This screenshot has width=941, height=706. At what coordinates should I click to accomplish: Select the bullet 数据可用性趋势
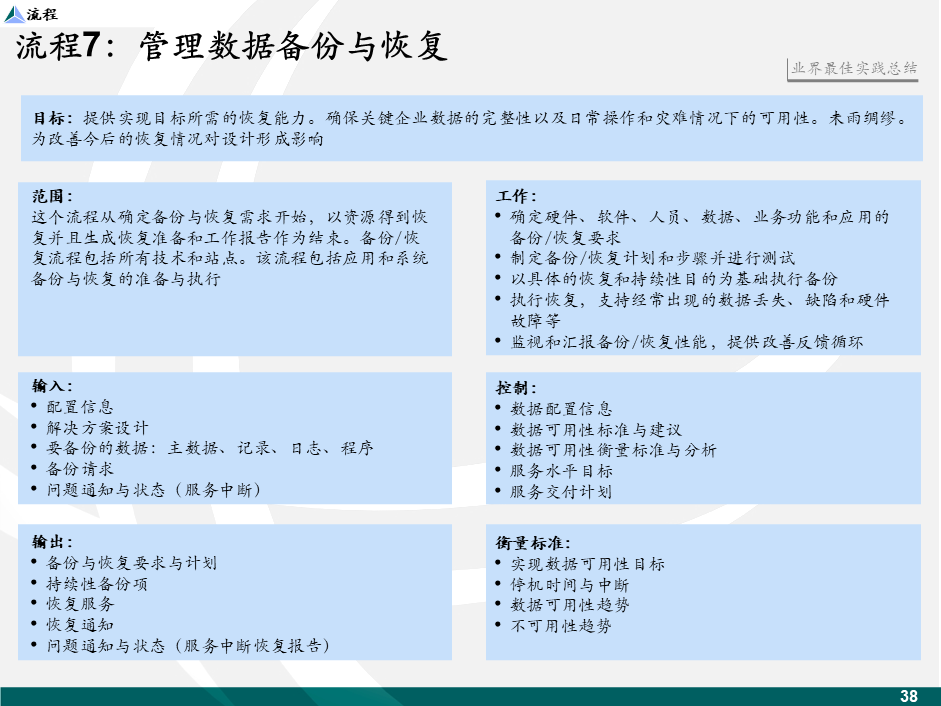[x=570, y=605]
